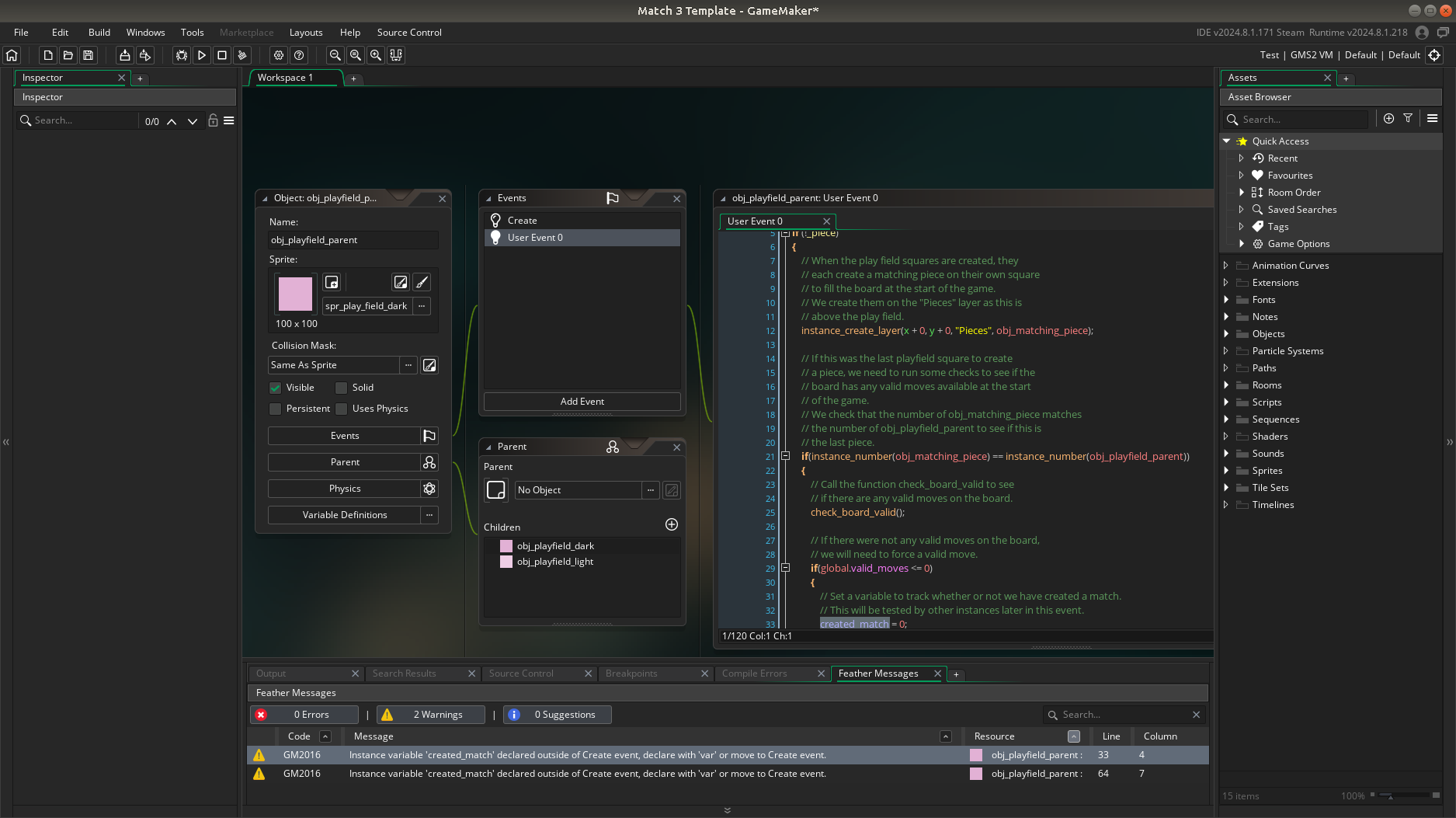Image resolution: width=1456 pixels, height=818 pixels.
Task: Click the add child object plus icon
Action: pyautogui.click(x=672, y=524)
